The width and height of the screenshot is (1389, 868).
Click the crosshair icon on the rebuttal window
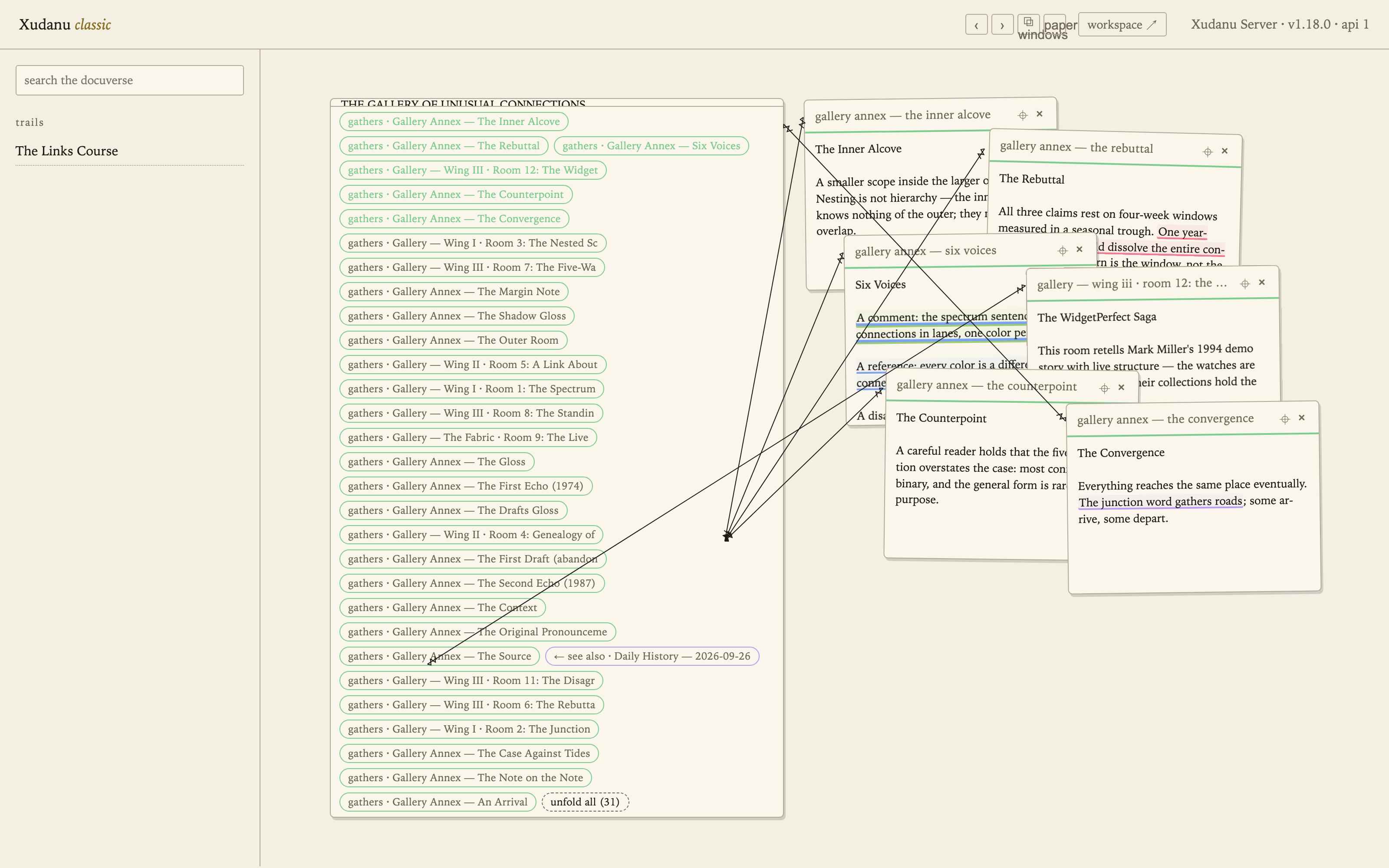click(1208, 151)
